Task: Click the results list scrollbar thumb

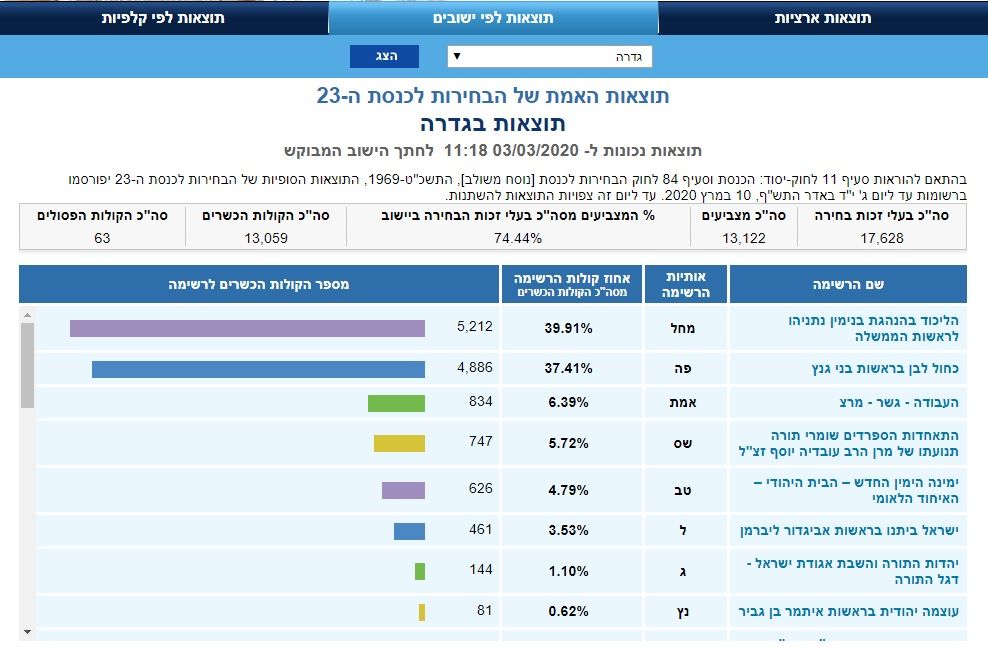Action: tap(26, 365)
